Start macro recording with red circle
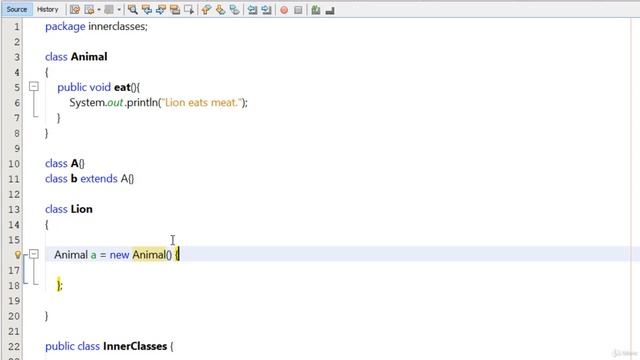640x360 pixels. (284, 10)
